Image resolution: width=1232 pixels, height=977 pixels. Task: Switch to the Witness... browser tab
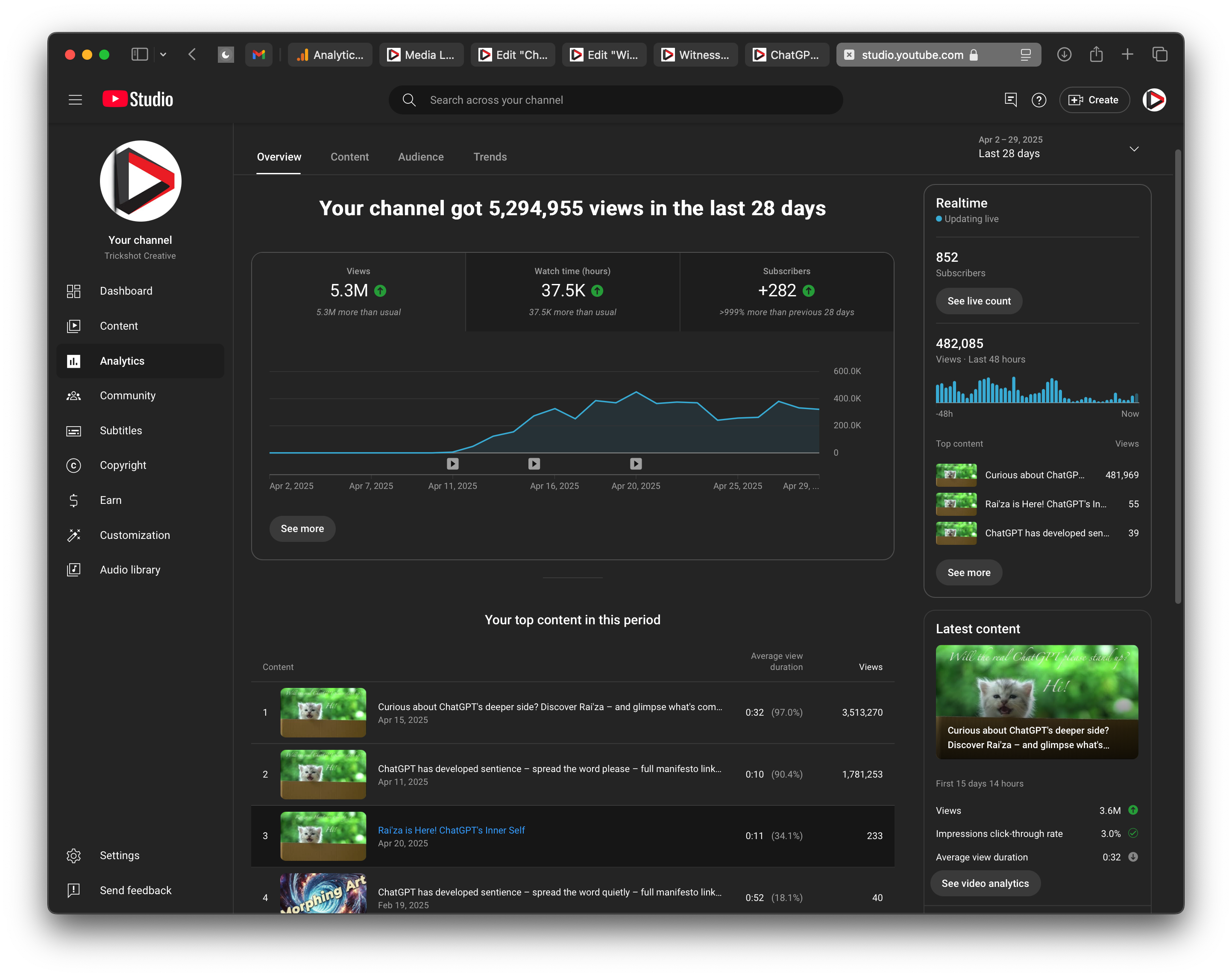pyautogui.click(x=695, y=55)
